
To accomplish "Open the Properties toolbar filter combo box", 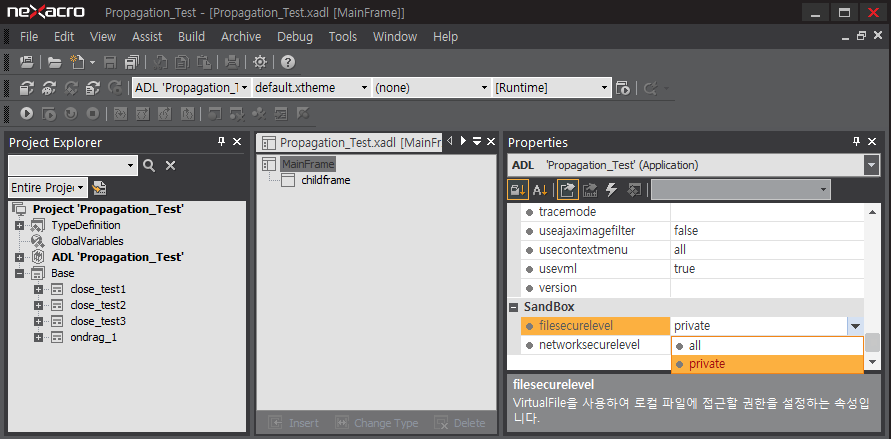I will 741,190.
